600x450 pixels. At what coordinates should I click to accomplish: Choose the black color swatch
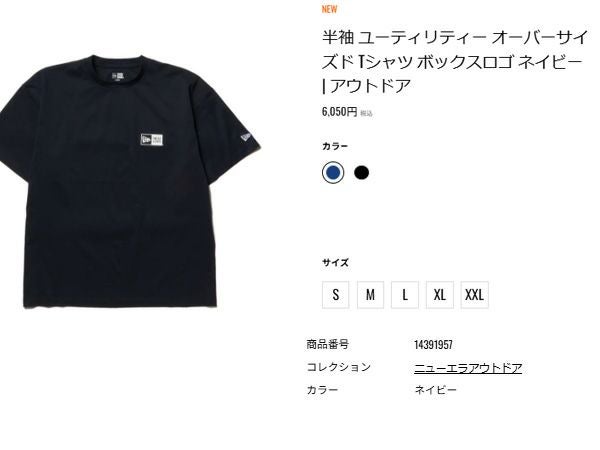[x=361, y=173]
